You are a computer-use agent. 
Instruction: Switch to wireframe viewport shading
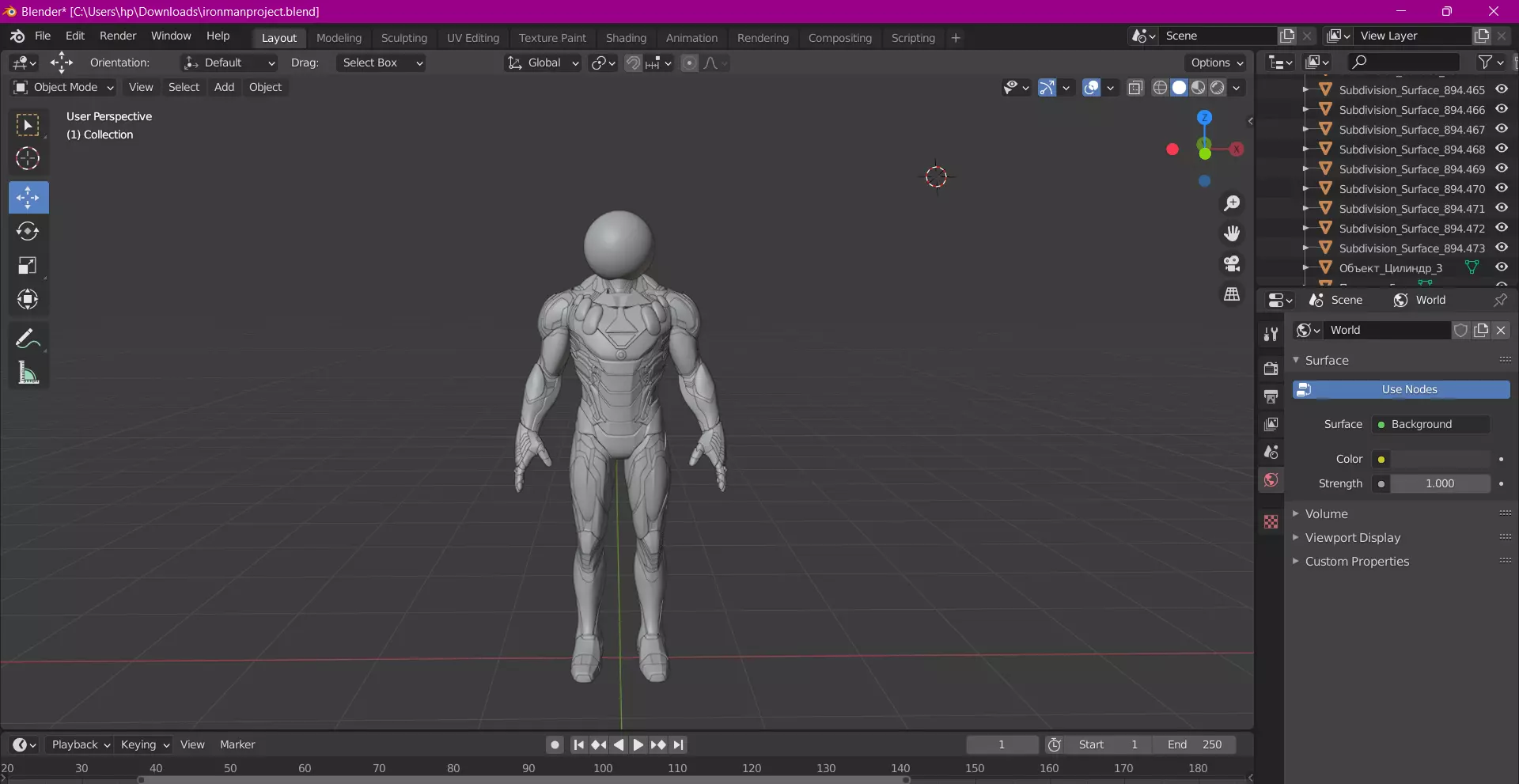point(1160,88)
